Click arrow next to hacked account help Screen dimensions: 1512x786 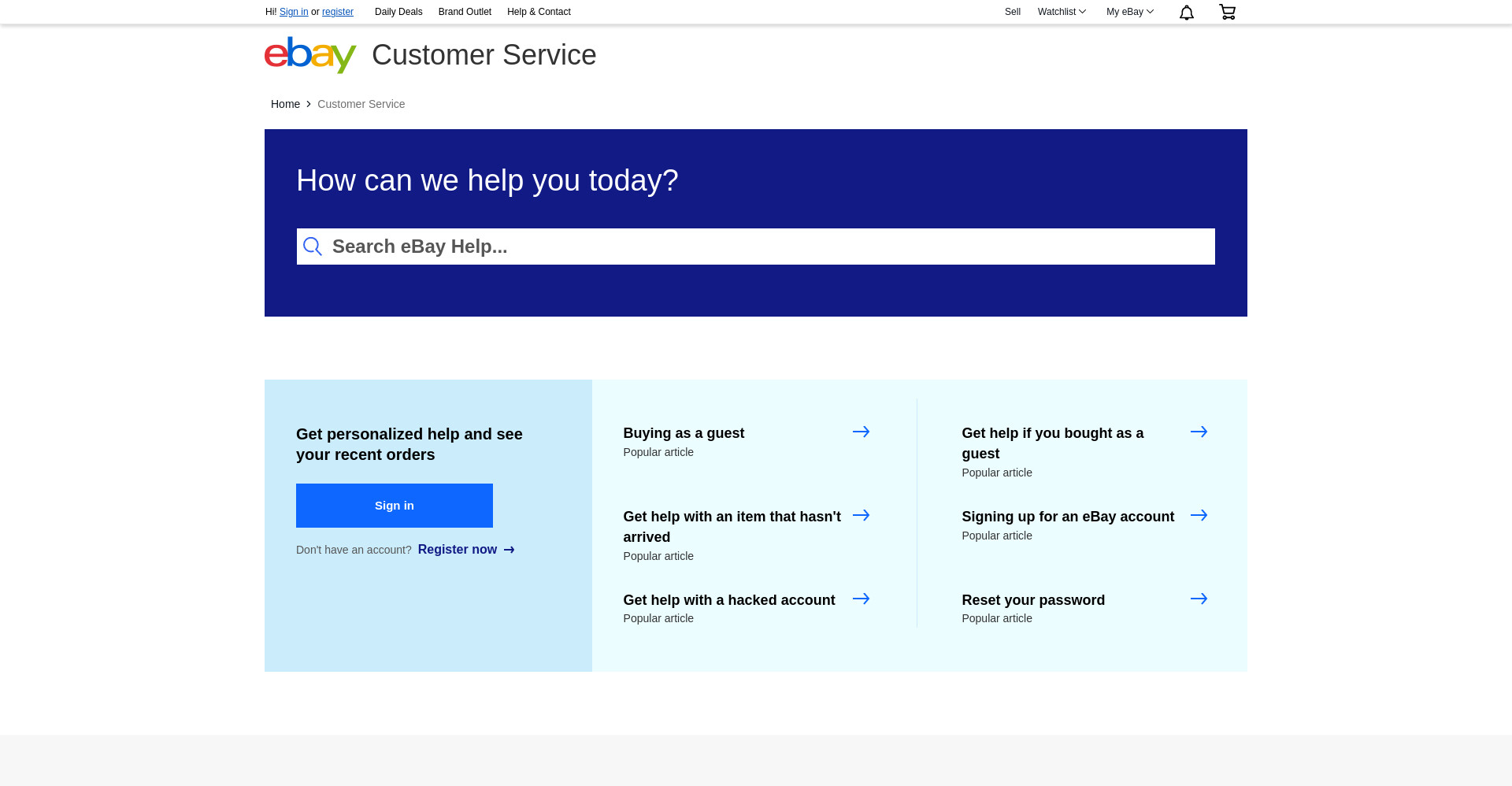pos(861,599)
